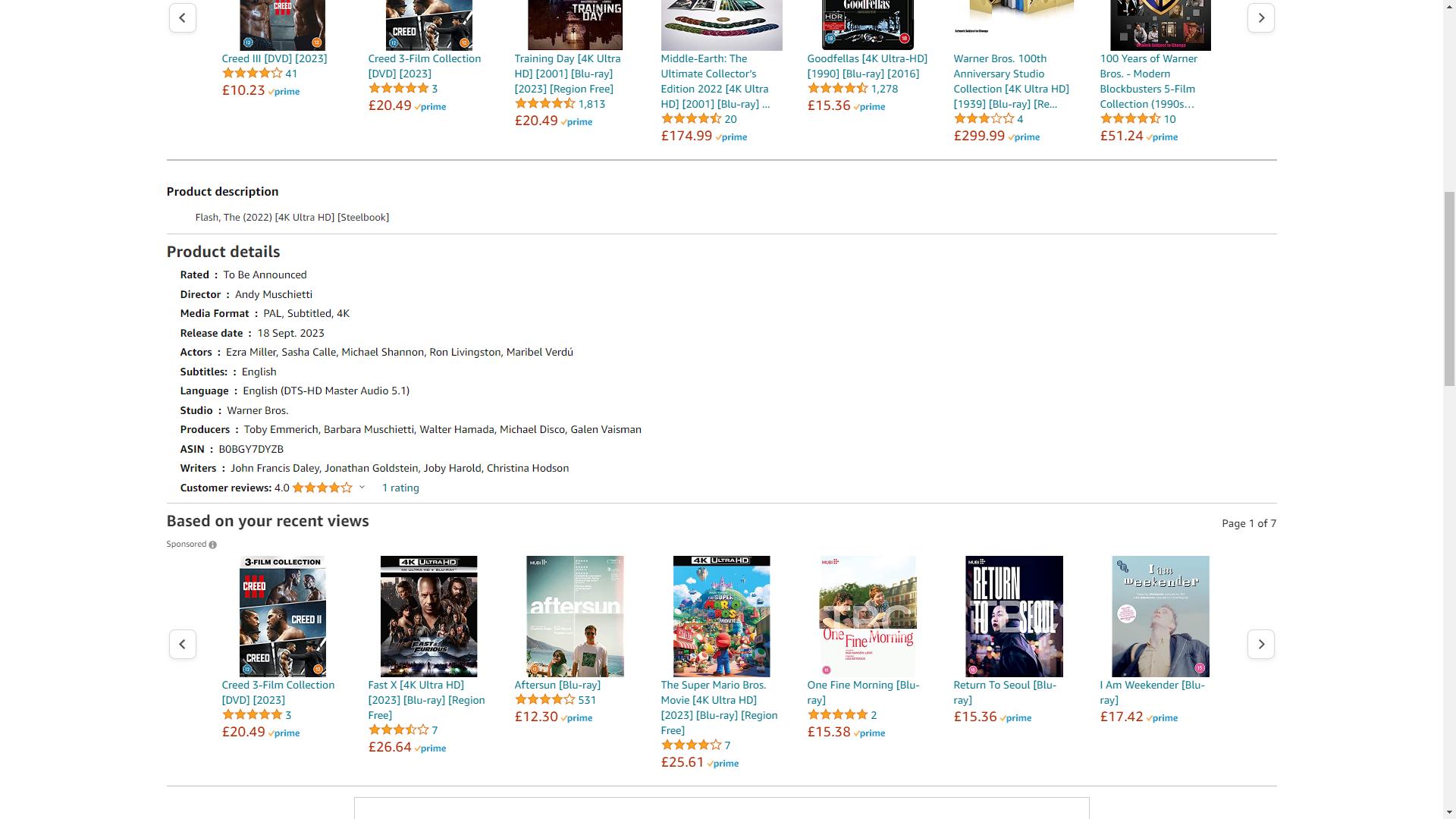The width and height of the screenshot is (1456, 819).
Task: Show previous recent-views carousel page
Action: 182,644
